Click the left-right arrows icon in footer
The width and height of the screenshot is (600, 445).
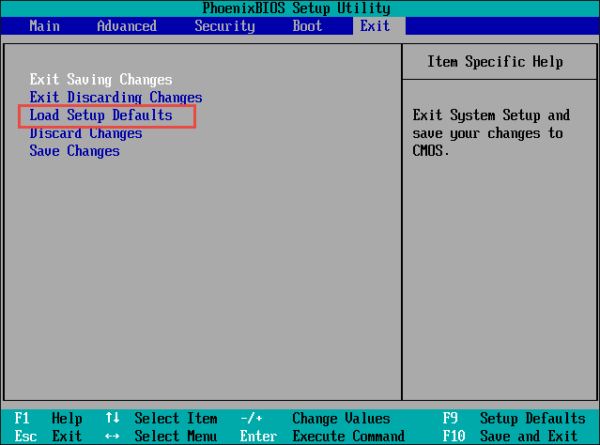(113, 436)
